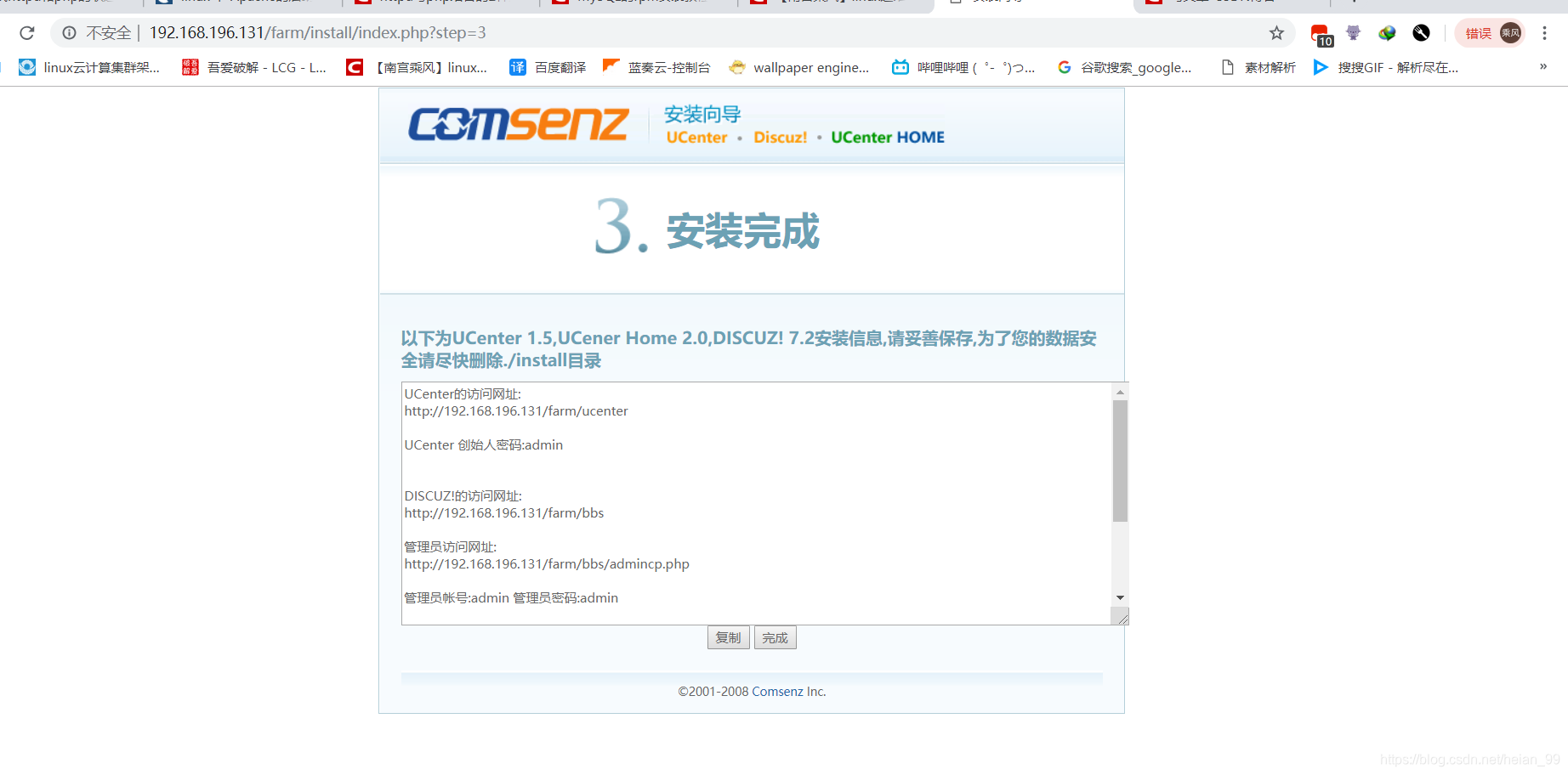
Task: Click the textarea scrollbar thumb
Action: coord(1120,461)
